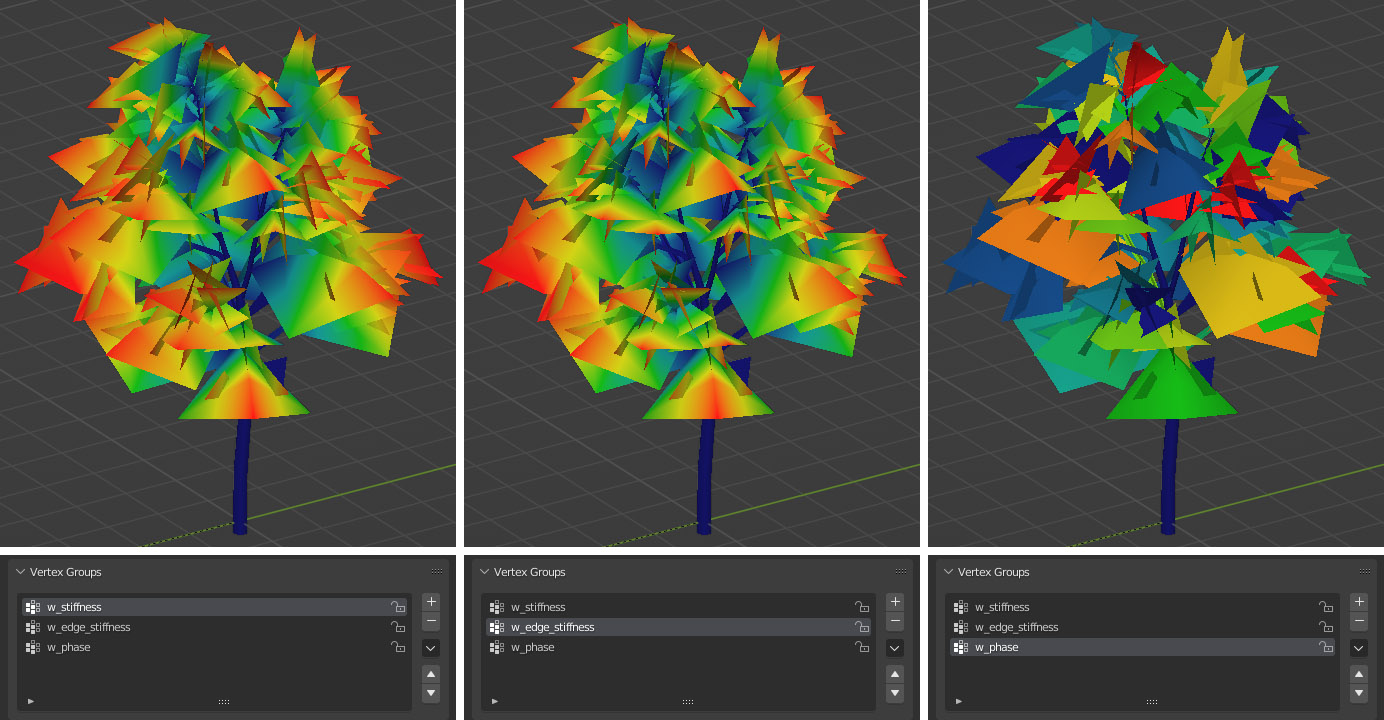
Task: Add a vertex group in the left panel
Action: click(431, 602)
